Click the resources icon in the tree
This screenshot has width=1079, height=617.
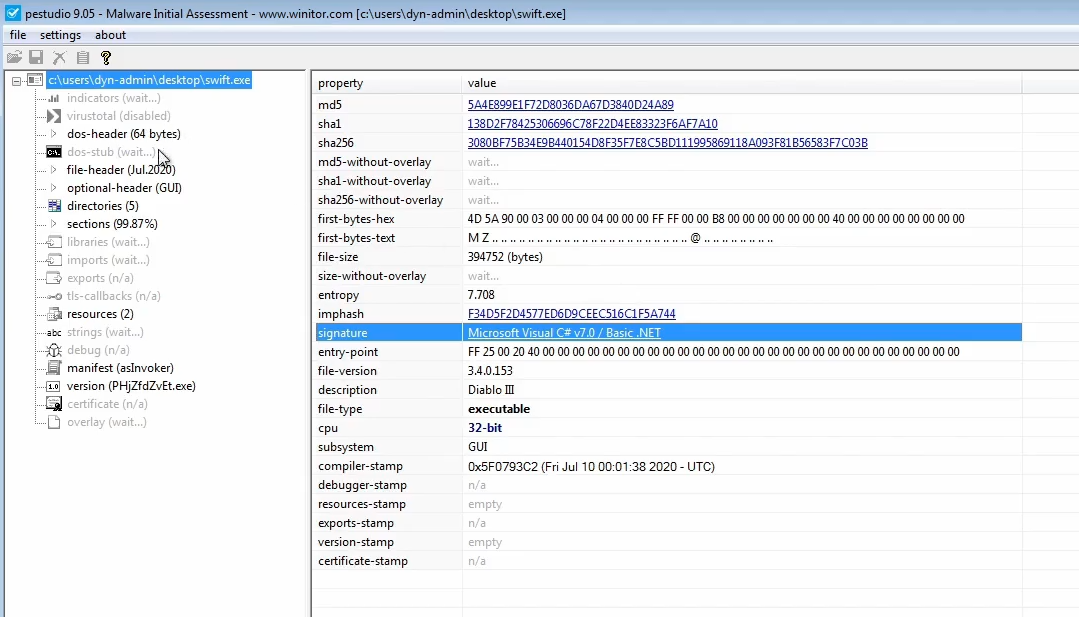[54, 314]
